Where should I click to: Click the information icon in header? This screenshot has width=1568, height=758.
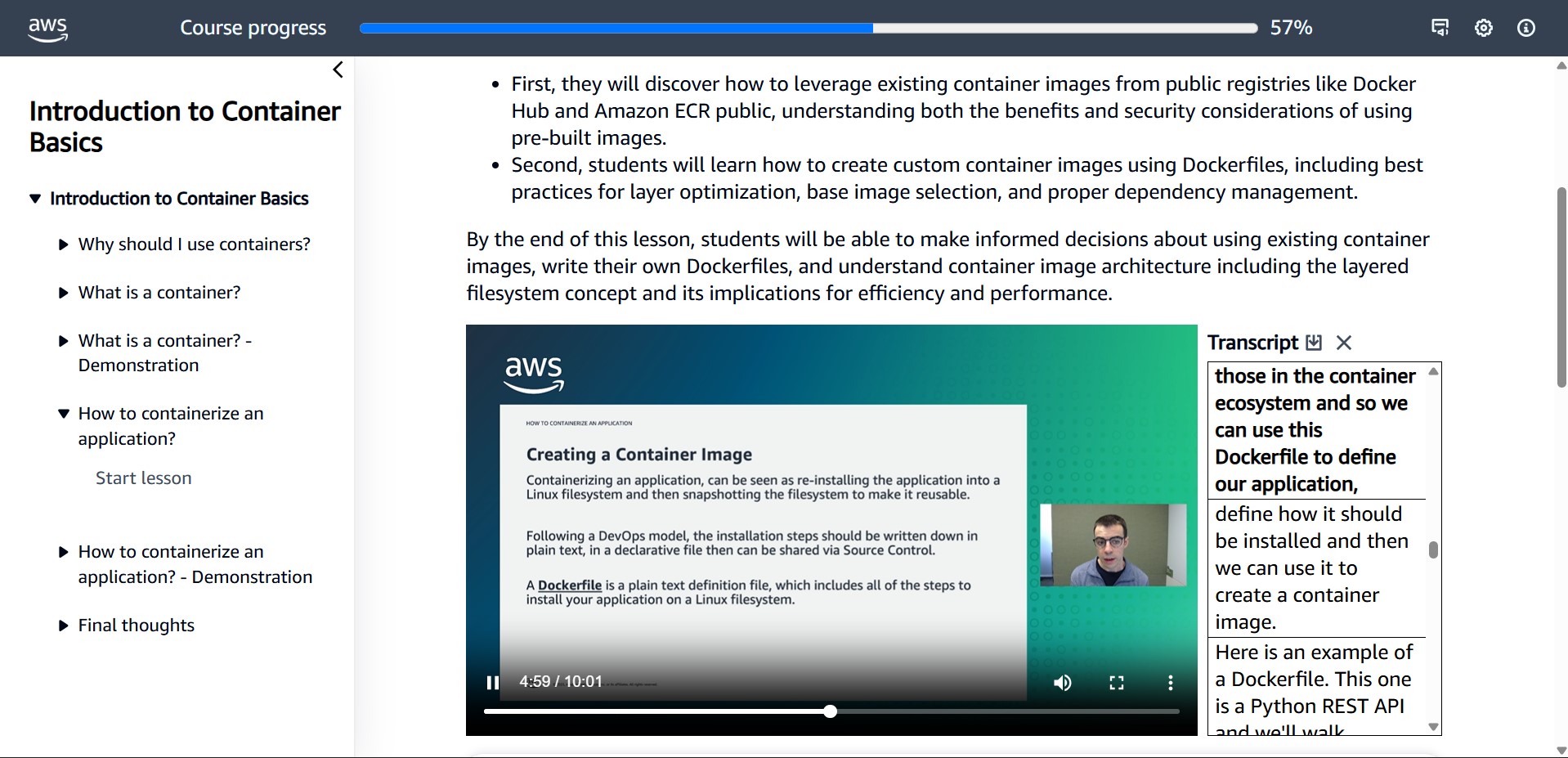pos(1525,28)
